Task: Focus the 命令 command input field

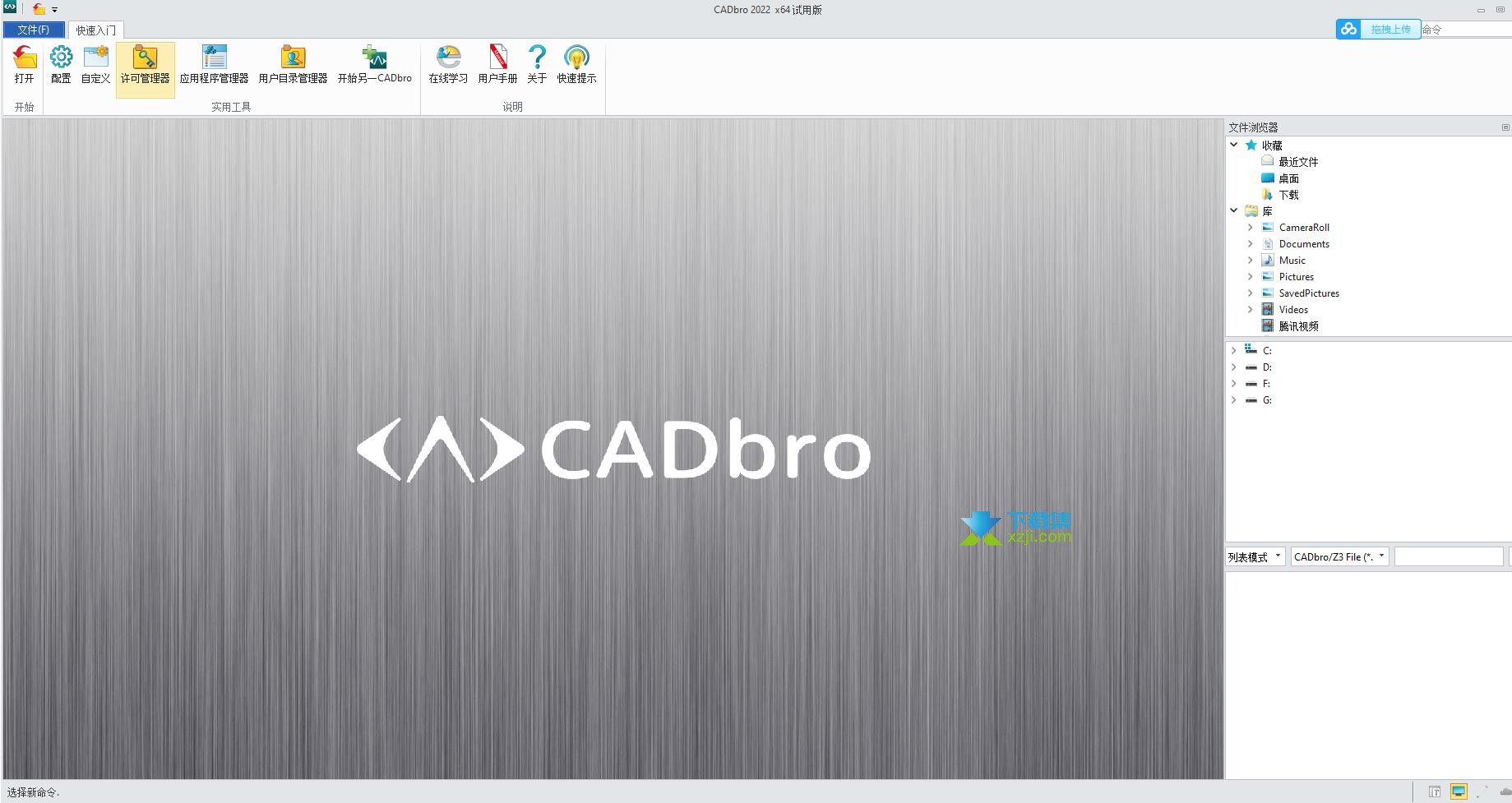Action: click(x=1467, y=30)
